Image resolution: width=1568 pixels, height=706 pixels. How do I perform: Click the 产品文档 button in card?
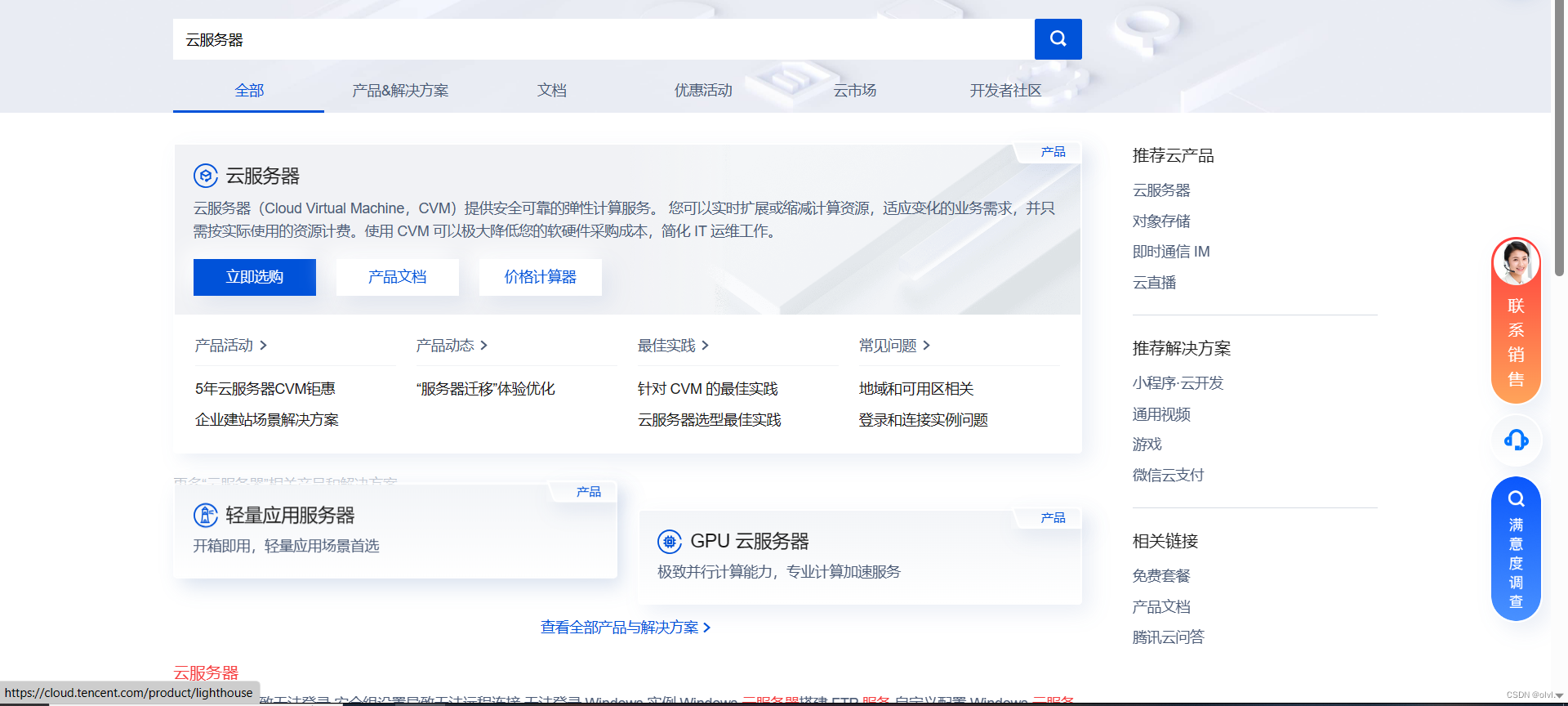click(398, 277)
